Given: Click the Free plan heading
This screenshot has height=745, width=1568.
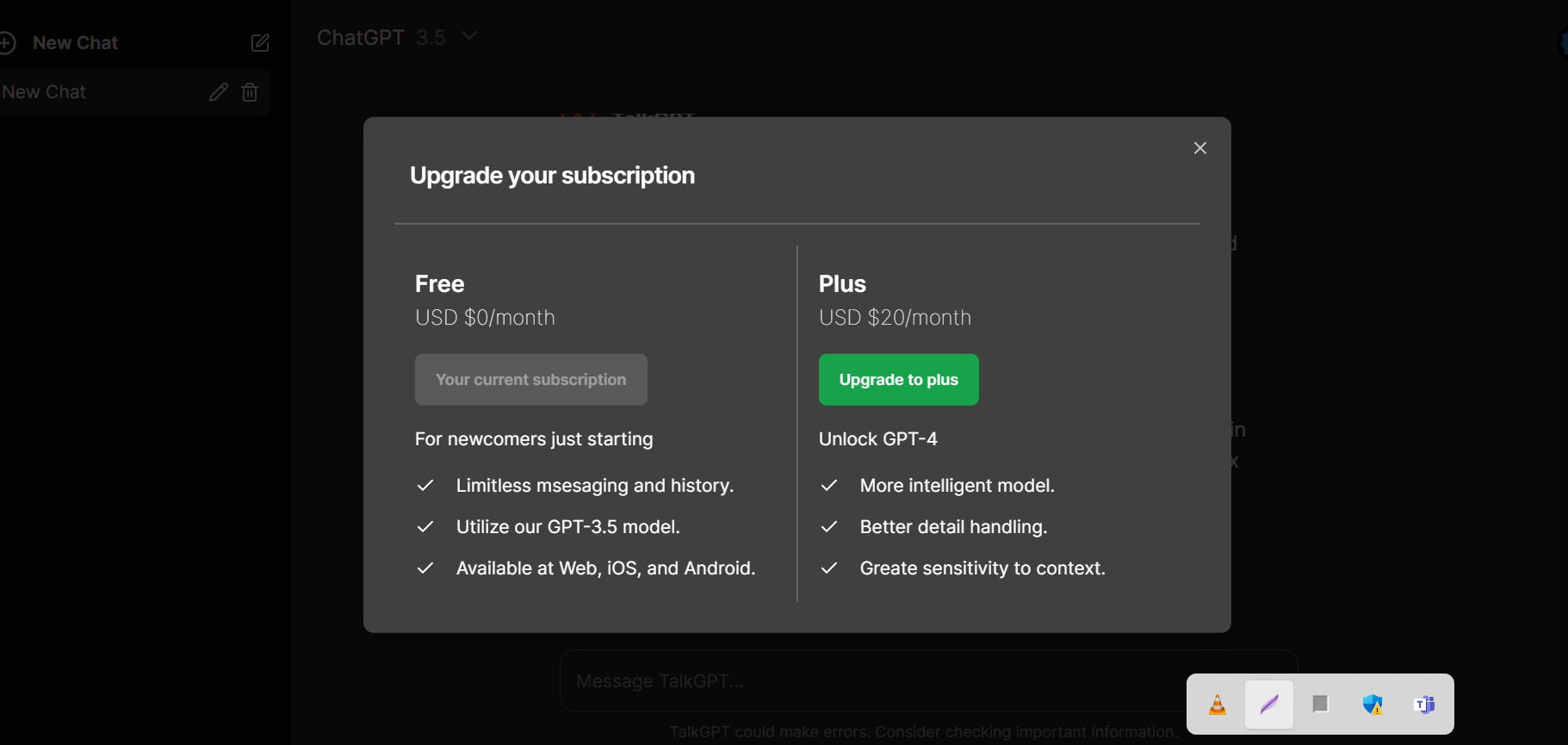Looking at the screenshot, I should tap(439, 284).
